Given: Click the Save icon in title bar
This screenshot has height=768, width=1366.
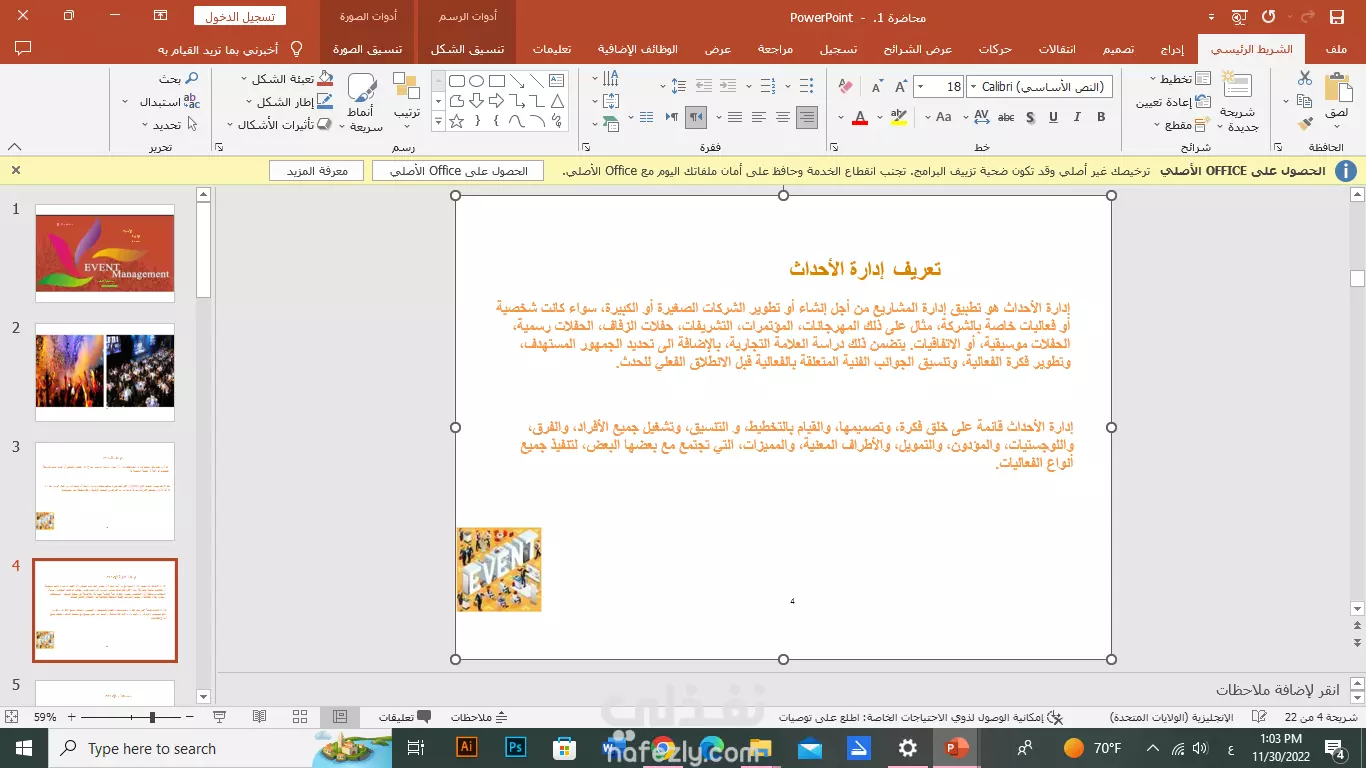Looking at the screenshot, I should [x=1337, y=17].
